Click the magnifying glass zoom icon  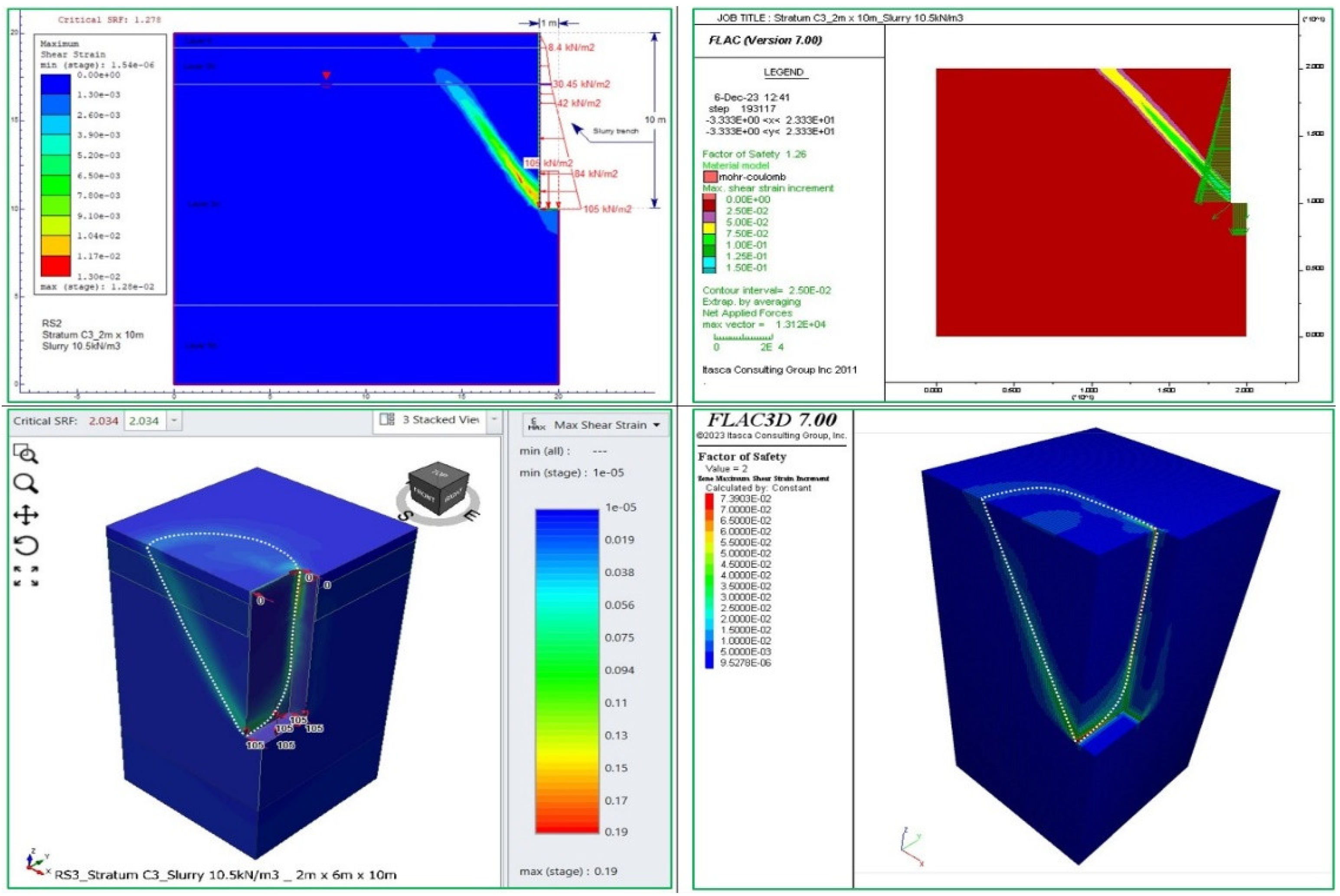[x=25, y=484]
